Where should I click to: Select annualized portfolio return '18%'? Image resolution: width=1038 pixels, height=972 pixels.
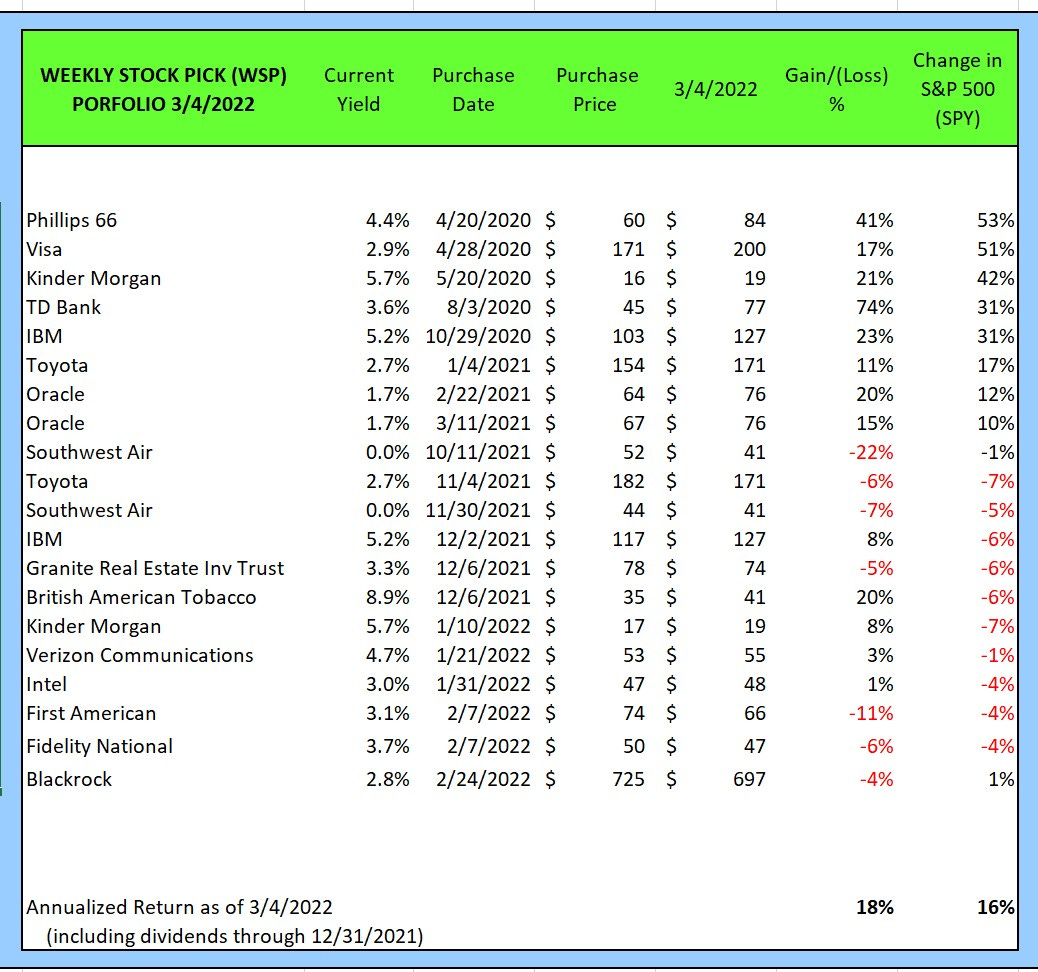(874, 907)
